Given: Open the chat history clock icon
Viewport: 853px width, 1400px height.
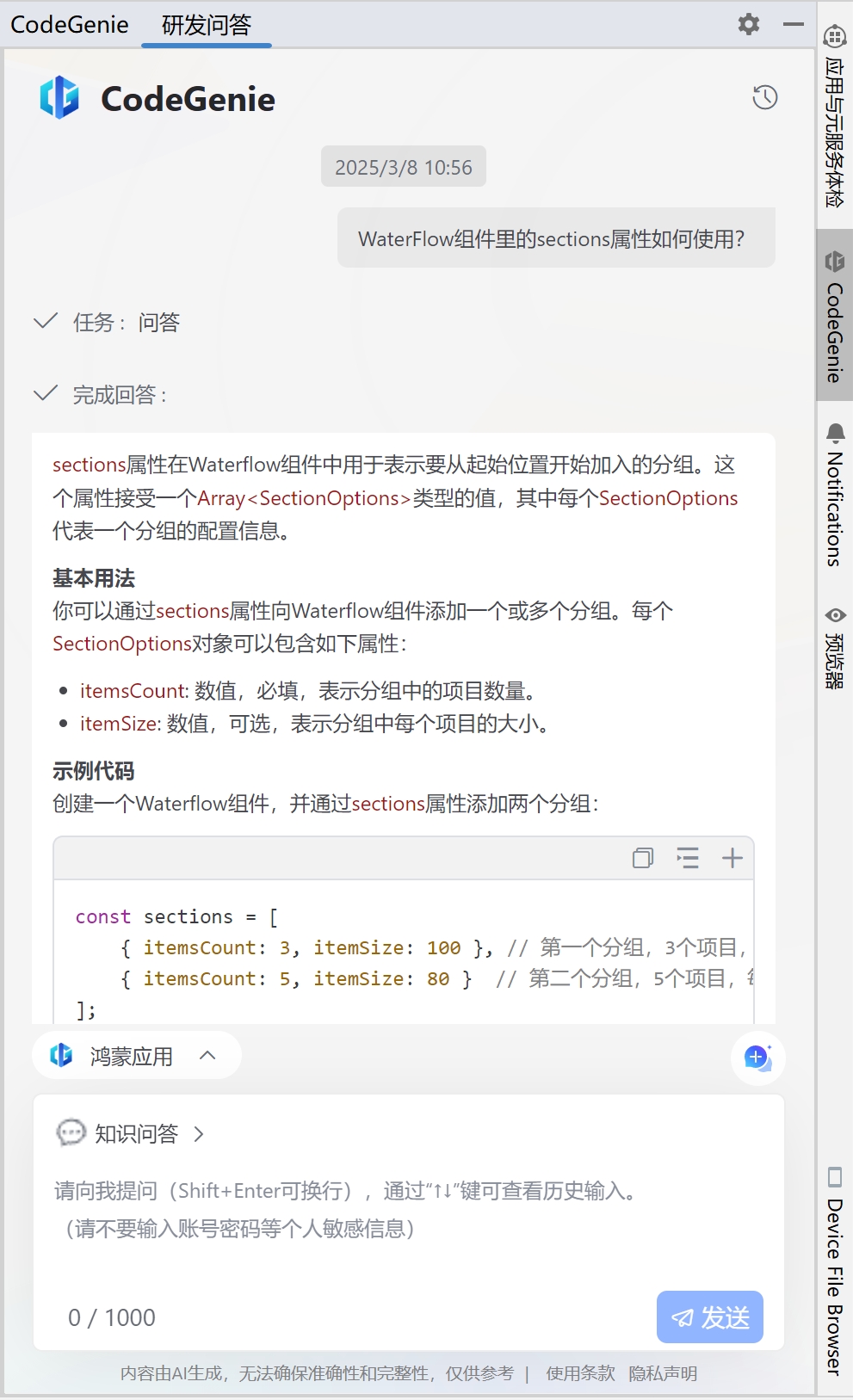Looking at the screenshot, I should [765, 97].
